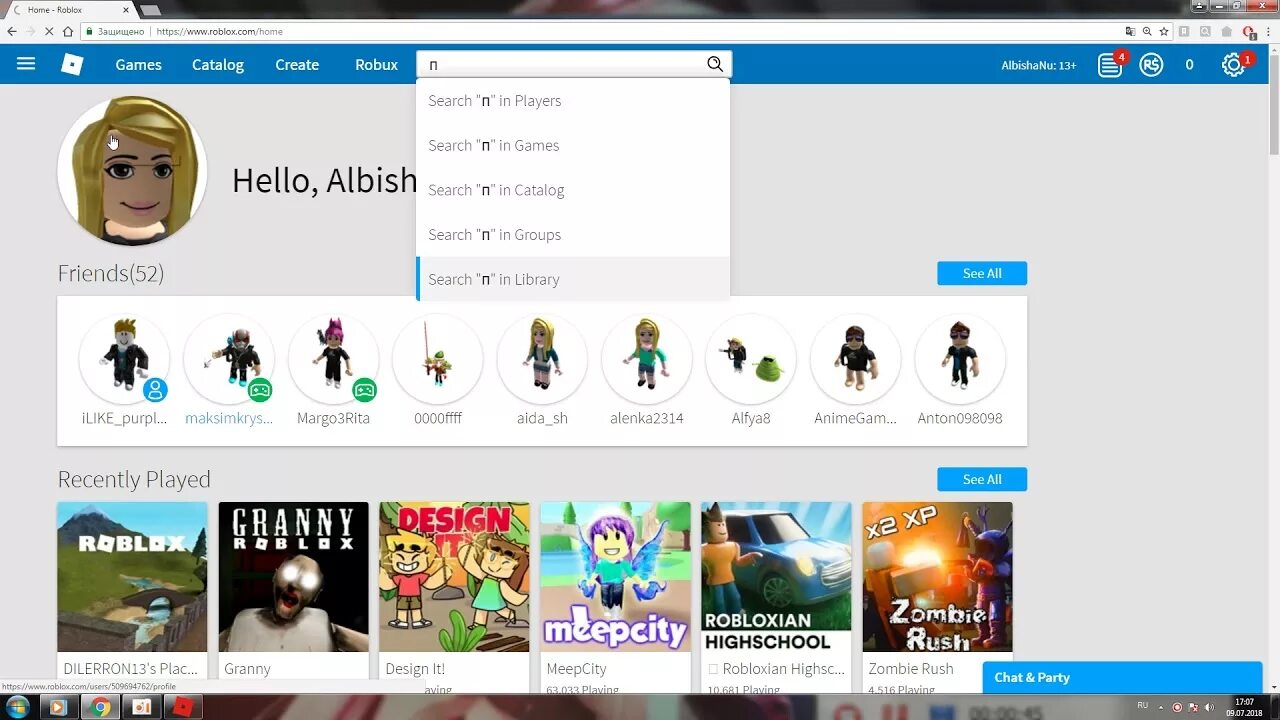Click the Friends(52) heading
This screenshot has height=720, width=1280.
pyautogui.click(x=111, y=273)
